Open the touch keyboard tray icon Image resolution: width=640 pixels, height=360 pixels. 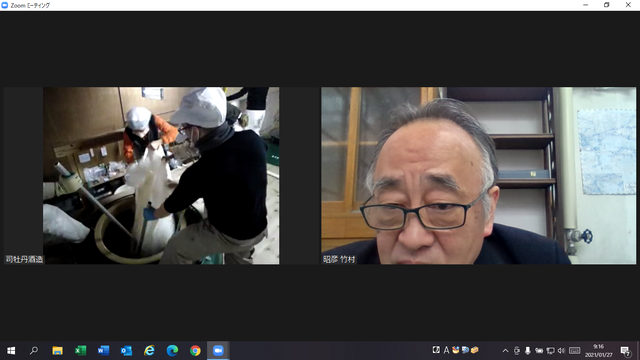coord(575,351)
